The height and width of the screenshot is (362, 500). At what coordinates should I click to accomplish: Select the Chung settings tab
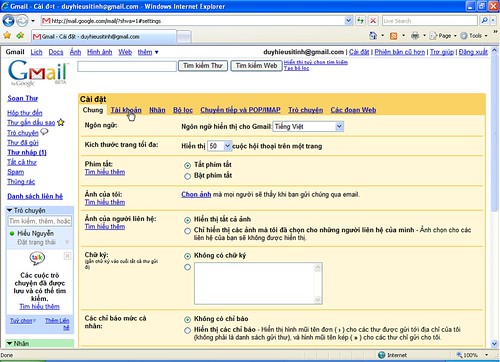93,110
